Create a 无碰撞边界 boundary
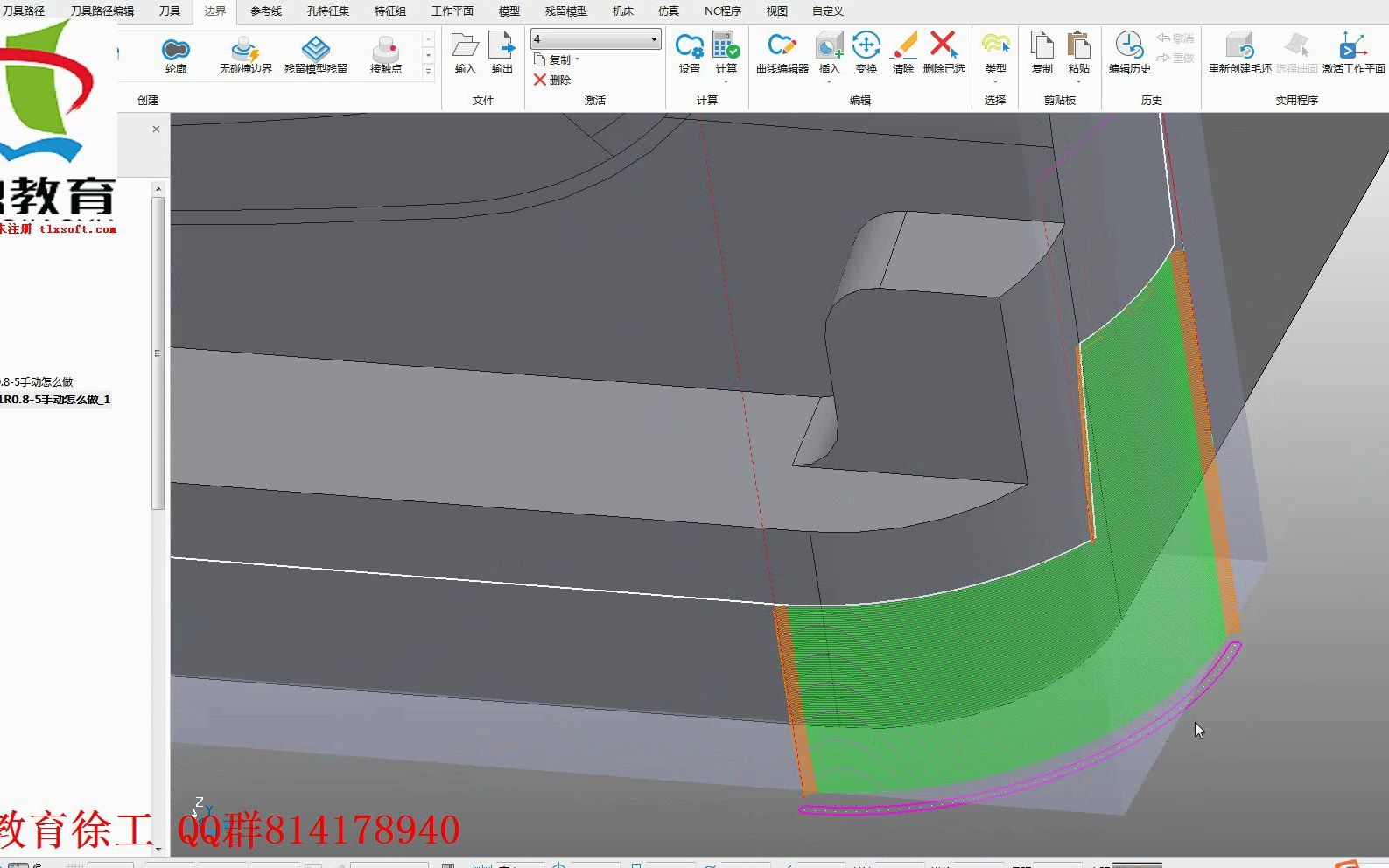1389x868 pixels. 245,55
